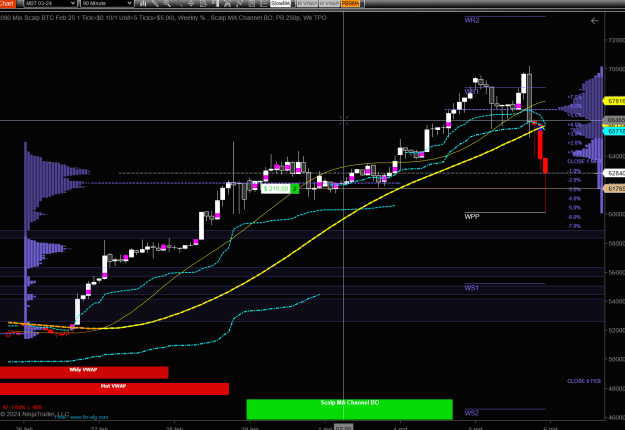Open the Chart tab

click(7, 3)
